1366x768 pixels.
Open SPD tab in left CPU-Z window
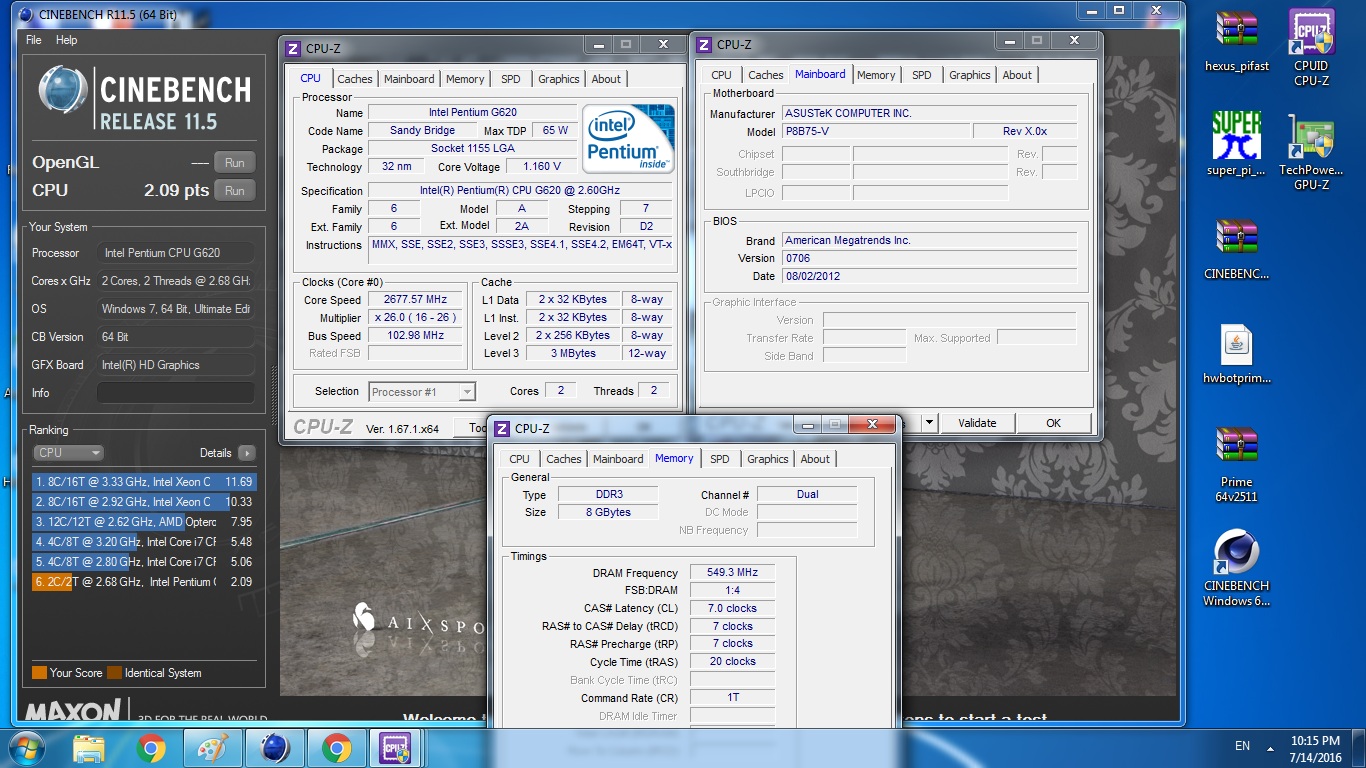click(510, 79)
